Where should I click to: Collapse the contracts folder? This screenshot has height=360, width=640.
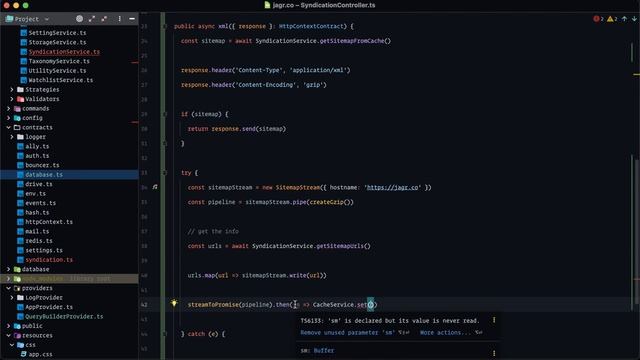[x=9, y=127]
